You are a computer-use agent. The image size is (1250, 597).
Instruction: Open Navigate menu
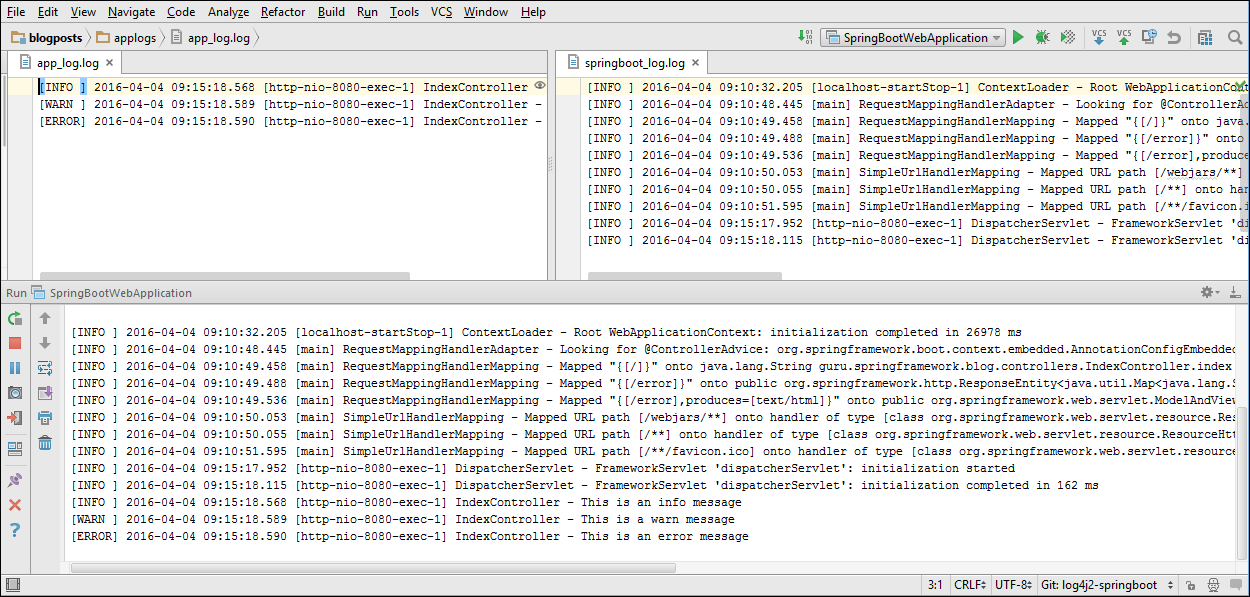click(132, 12)
